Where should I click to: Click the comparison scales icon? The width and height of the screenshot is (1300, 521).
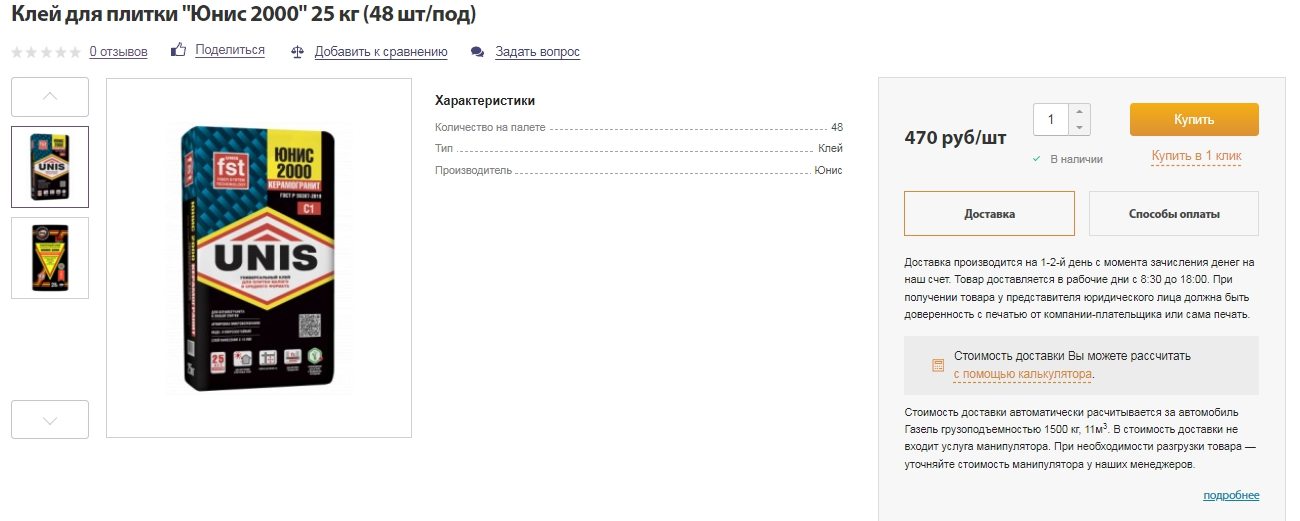pyautogui.click(x=297, y=51)
